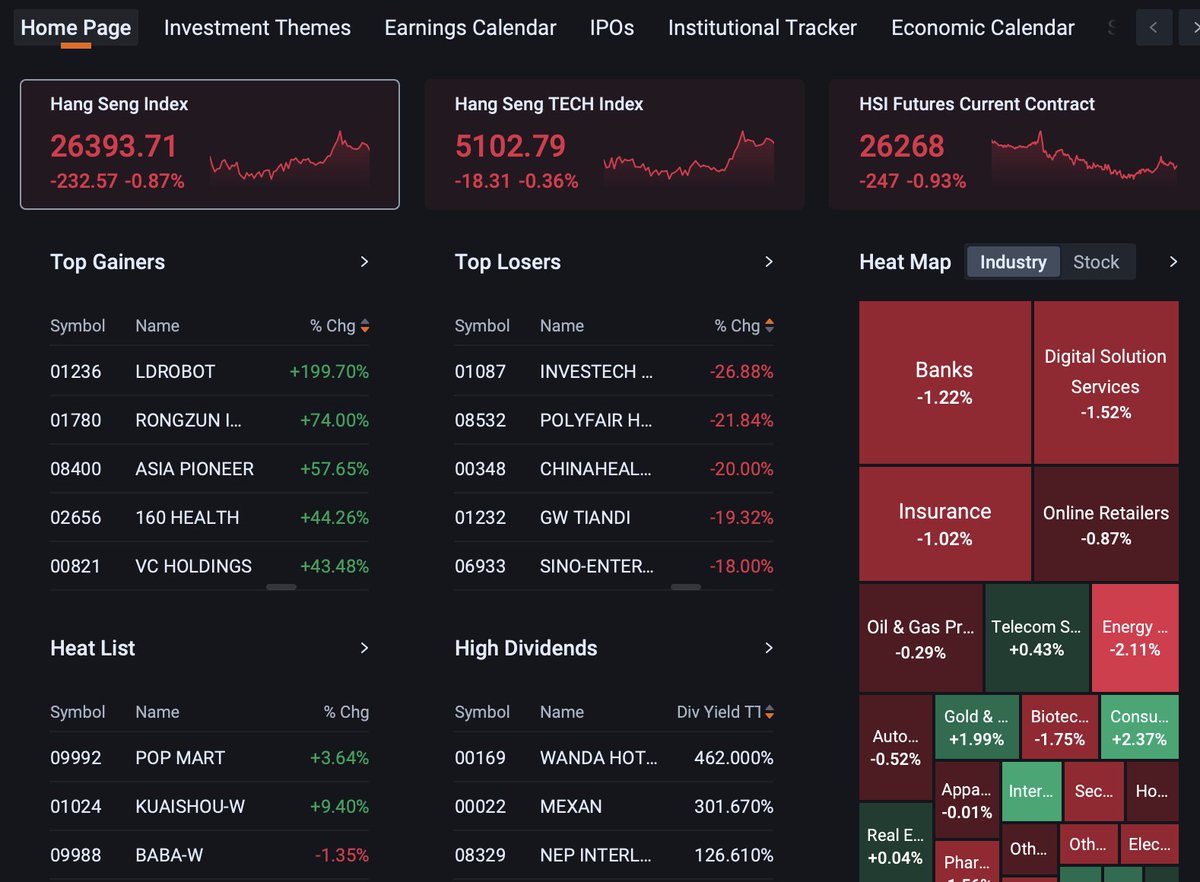Select Online Retailers heat map tile
The height and width of the screenshot is (882, 1200).
[1106, 524]
